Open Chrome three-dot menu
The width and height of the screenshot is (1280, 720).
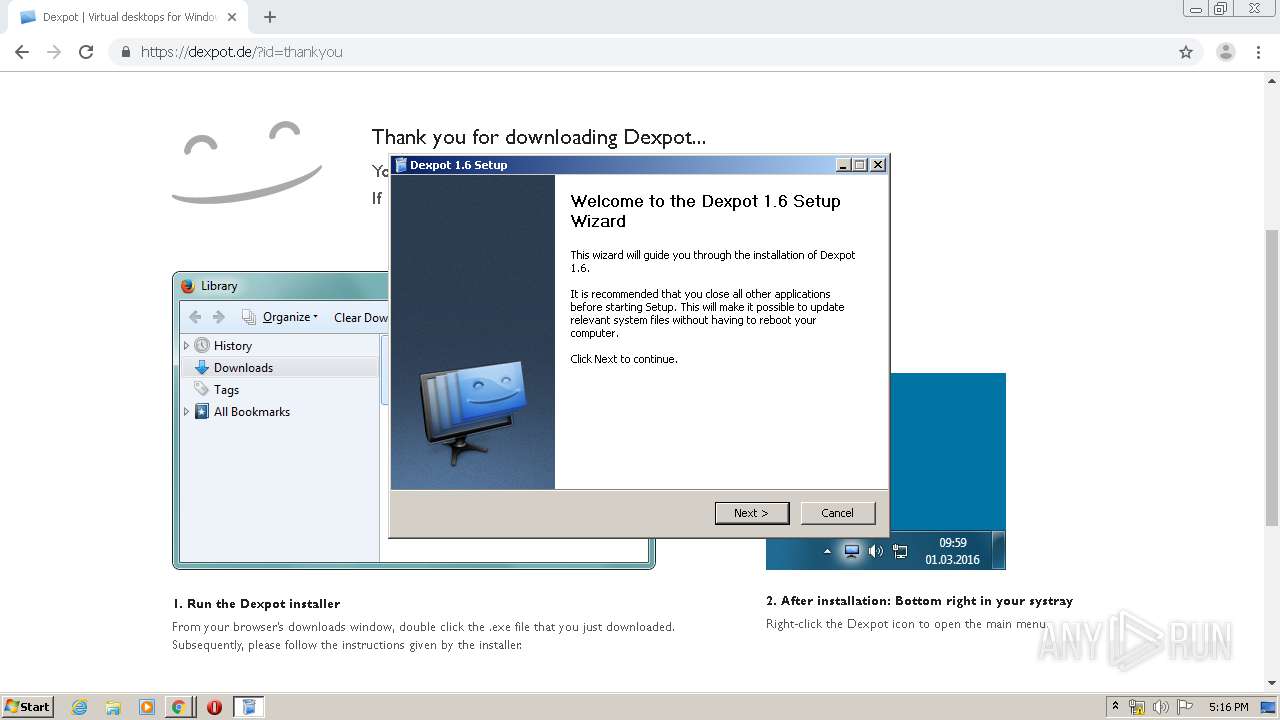1259,52
